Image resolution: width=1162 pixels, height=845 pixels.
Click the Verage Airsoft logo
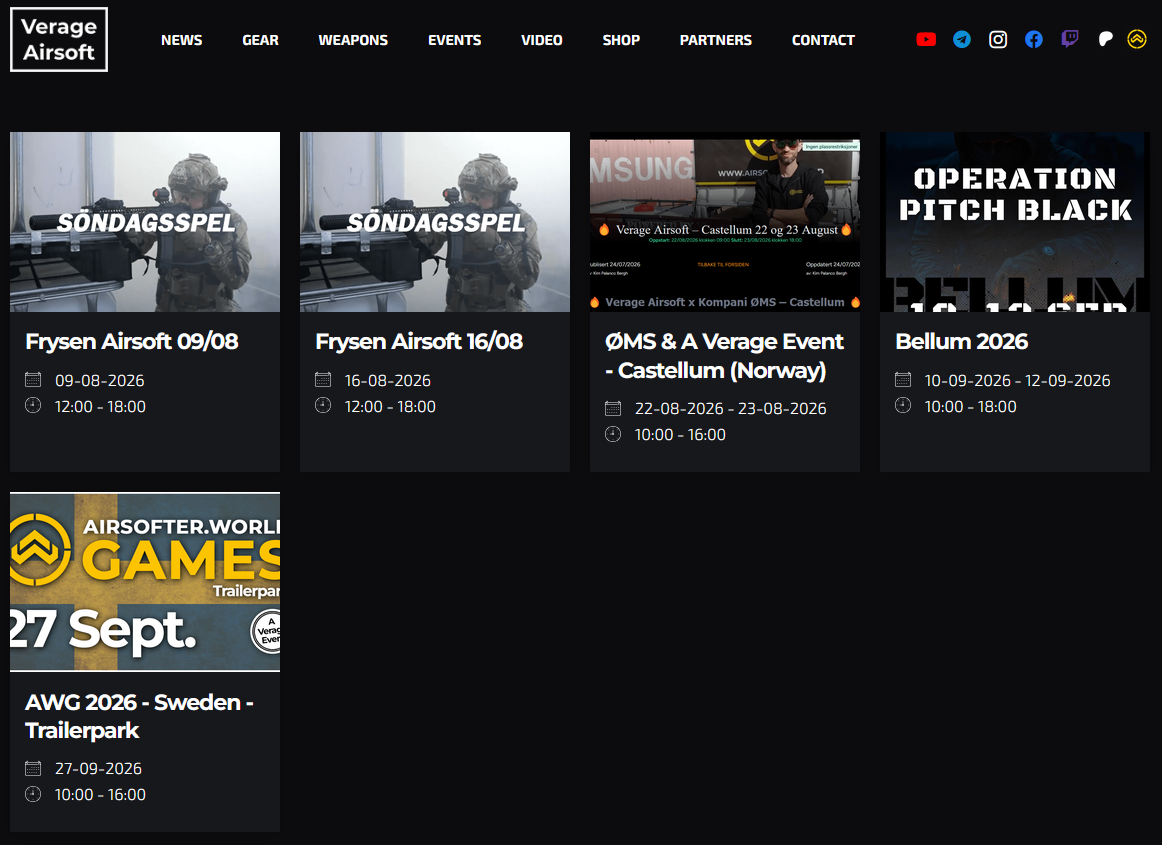[x=59, y=39]
